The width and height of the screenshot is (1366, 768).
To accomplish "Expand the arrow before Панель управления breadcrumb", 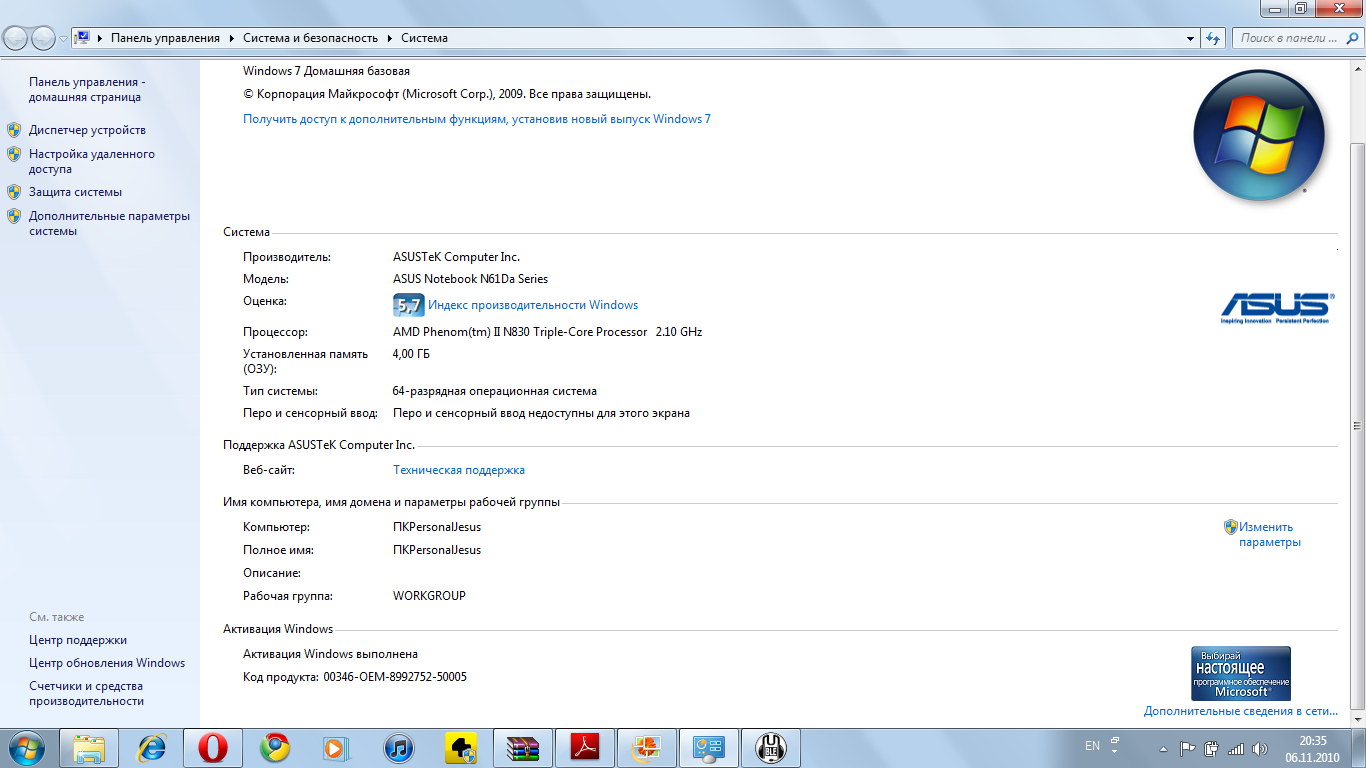I will tap(100, 38).
